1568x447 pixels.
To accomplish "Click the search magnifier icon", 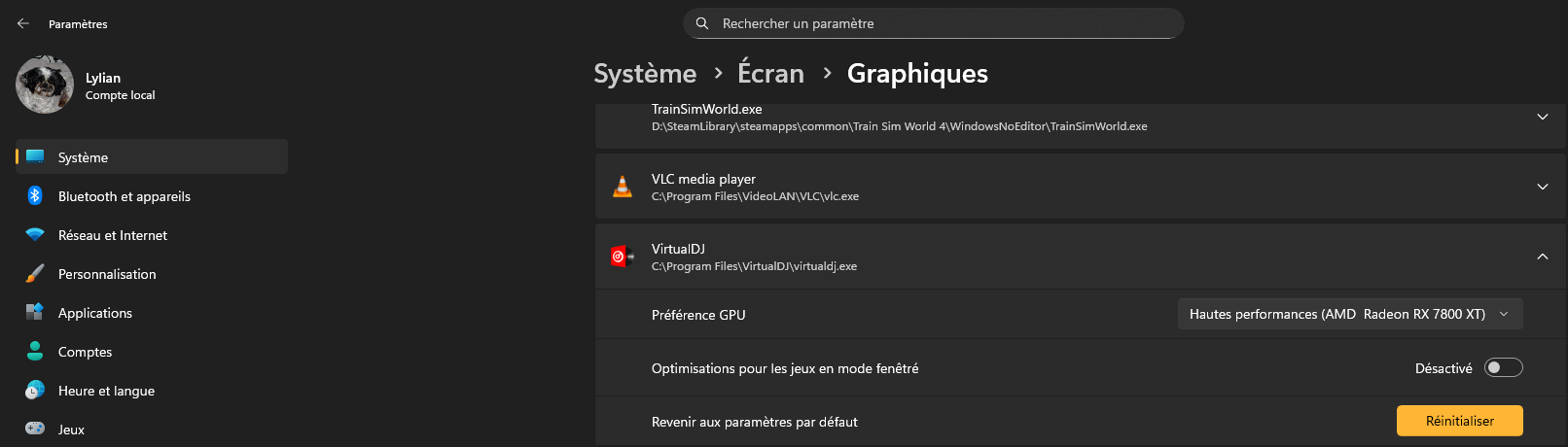I will tap(702, 23).
